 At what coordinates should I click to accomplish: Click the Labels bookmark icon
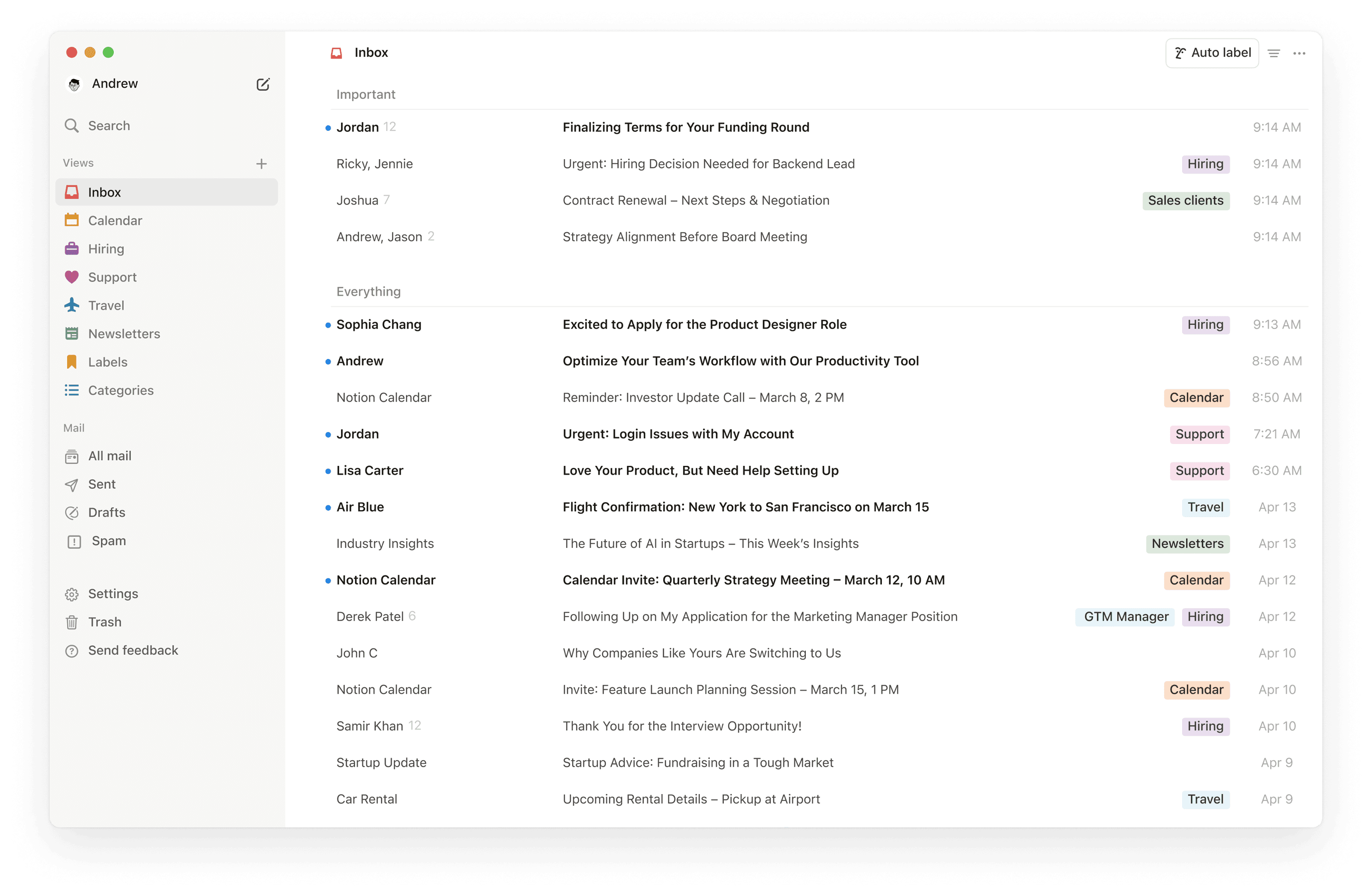click(72, 361)
